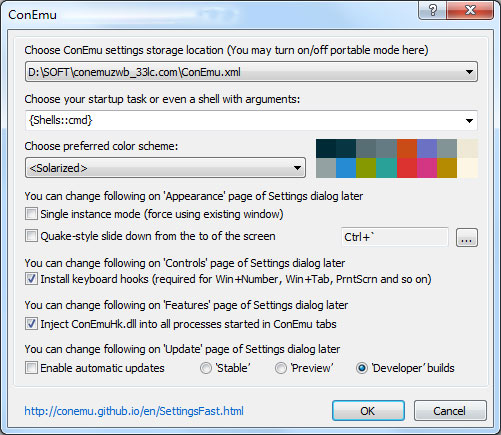Screen dimensions: 501x435
Task: Click the Ctrl+` hotkey field
Action: pos(395,237)
